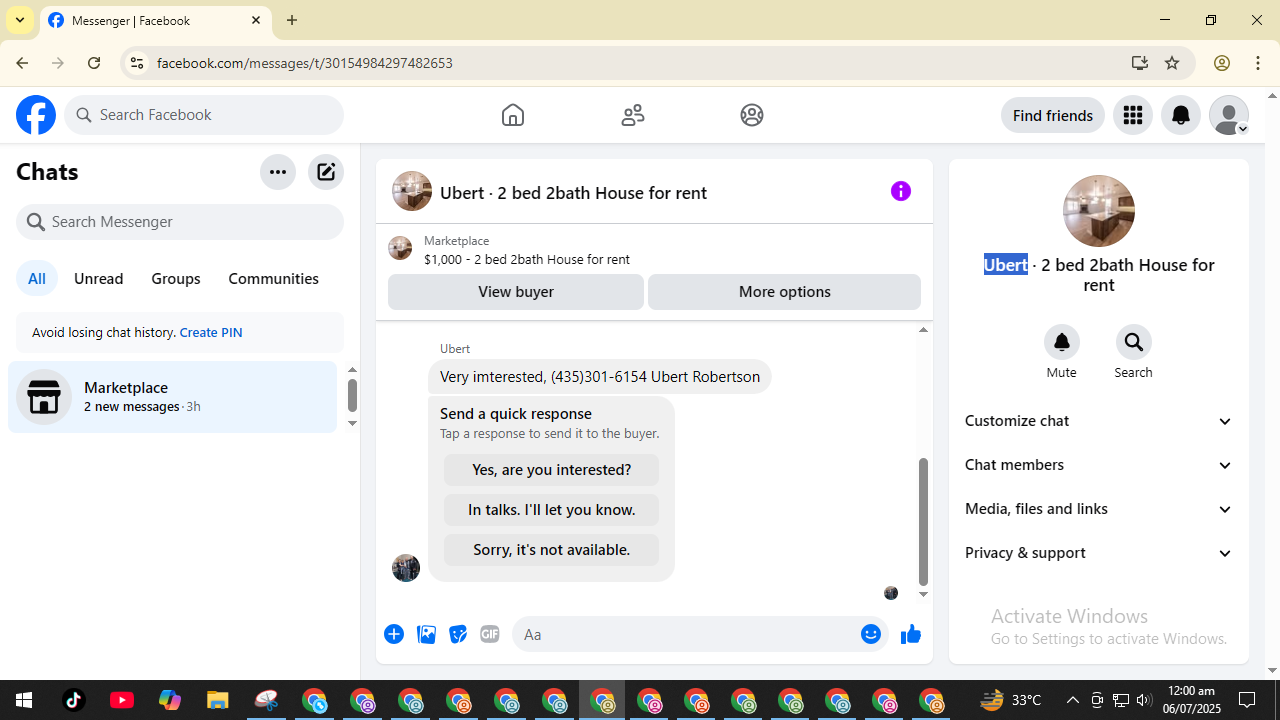Open File Explorer from the taskbar
The width and height of the screenshot is (1280, 720).
218,700
